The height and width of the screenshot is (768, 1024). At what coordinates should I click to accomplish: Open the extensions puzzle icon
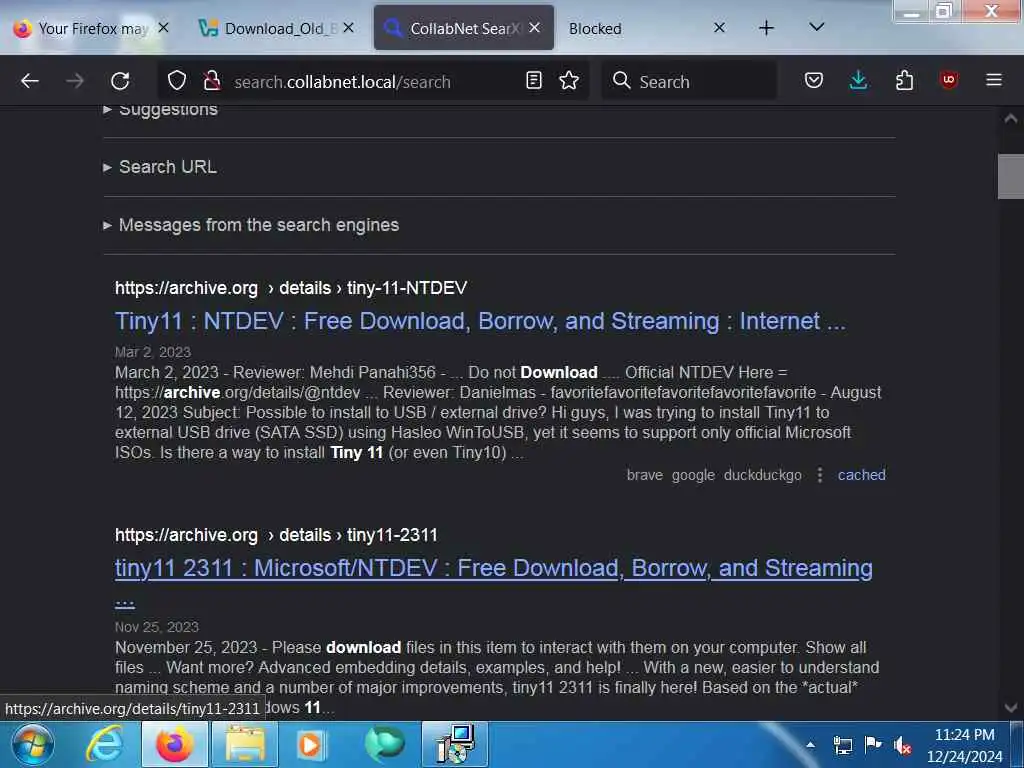point(904,80)
